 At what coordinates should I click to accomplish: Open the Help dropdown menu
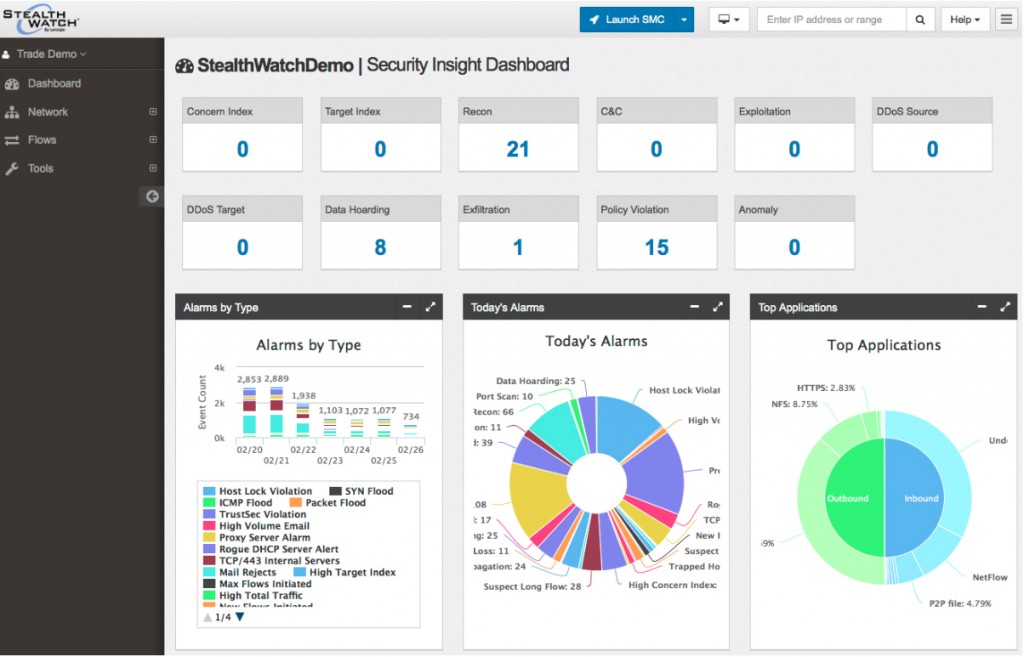coord(965,20)
